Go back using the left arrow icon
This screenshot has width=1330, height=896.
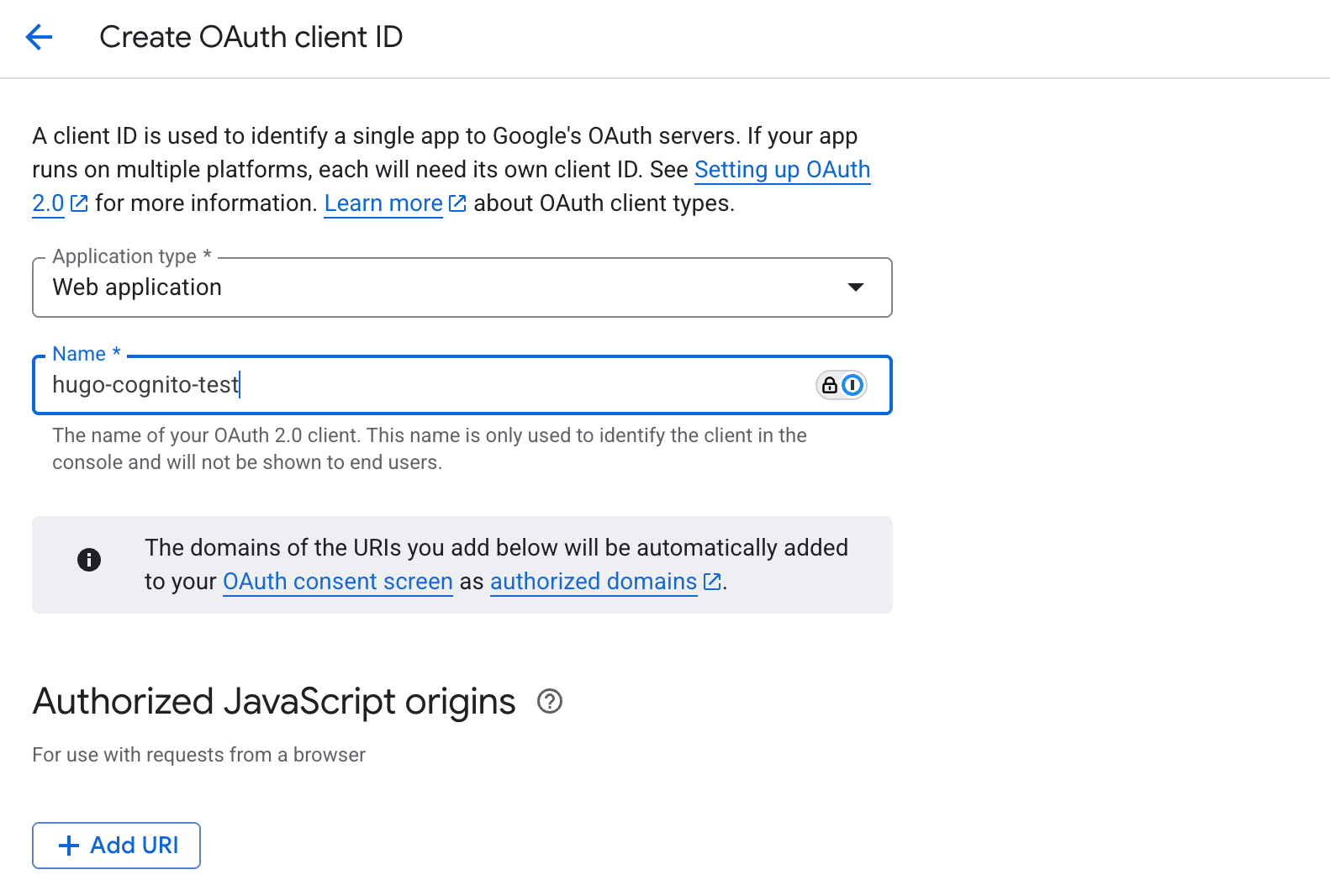[x=39, y=37]
